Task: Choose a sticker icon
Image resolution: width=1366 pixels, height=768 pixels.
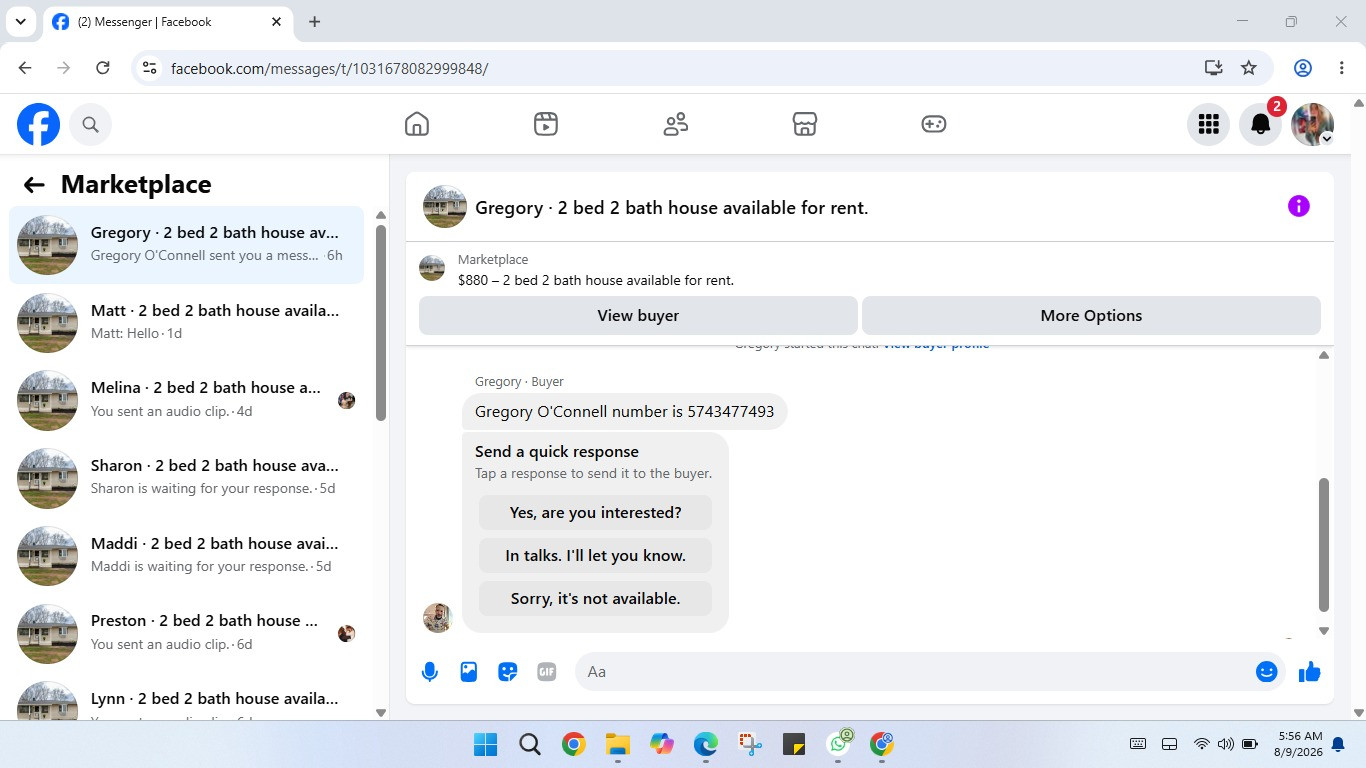Action: tap(508, 672)
